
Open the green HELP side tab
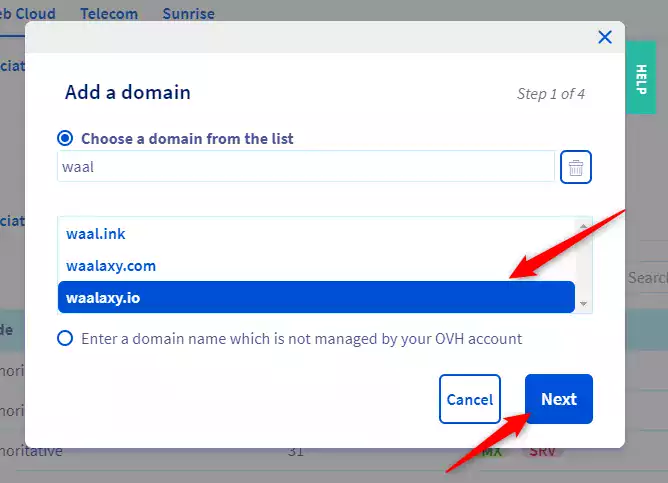[x=641, y=78]
